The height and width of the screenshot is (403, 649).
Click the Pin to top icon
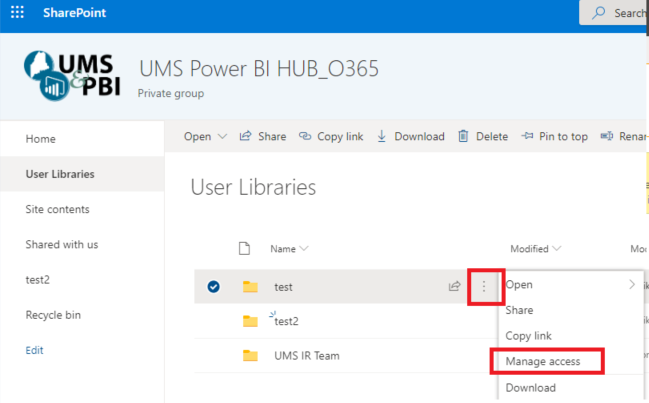coord(527,136)
